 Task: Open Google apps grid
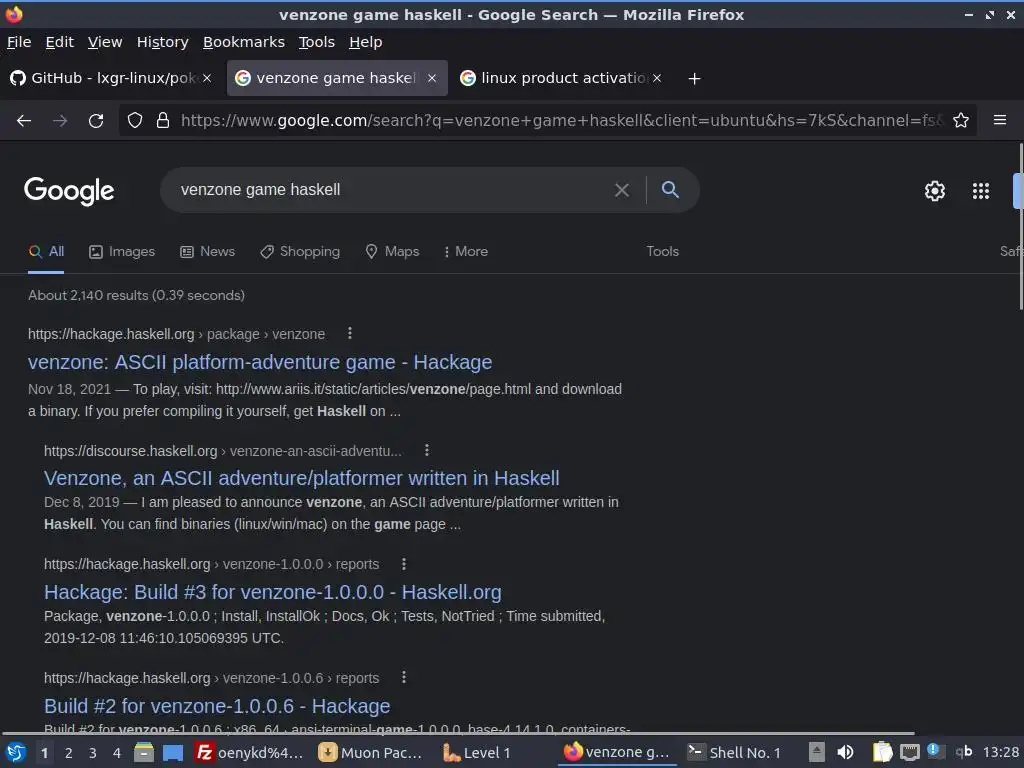(981, 191)
